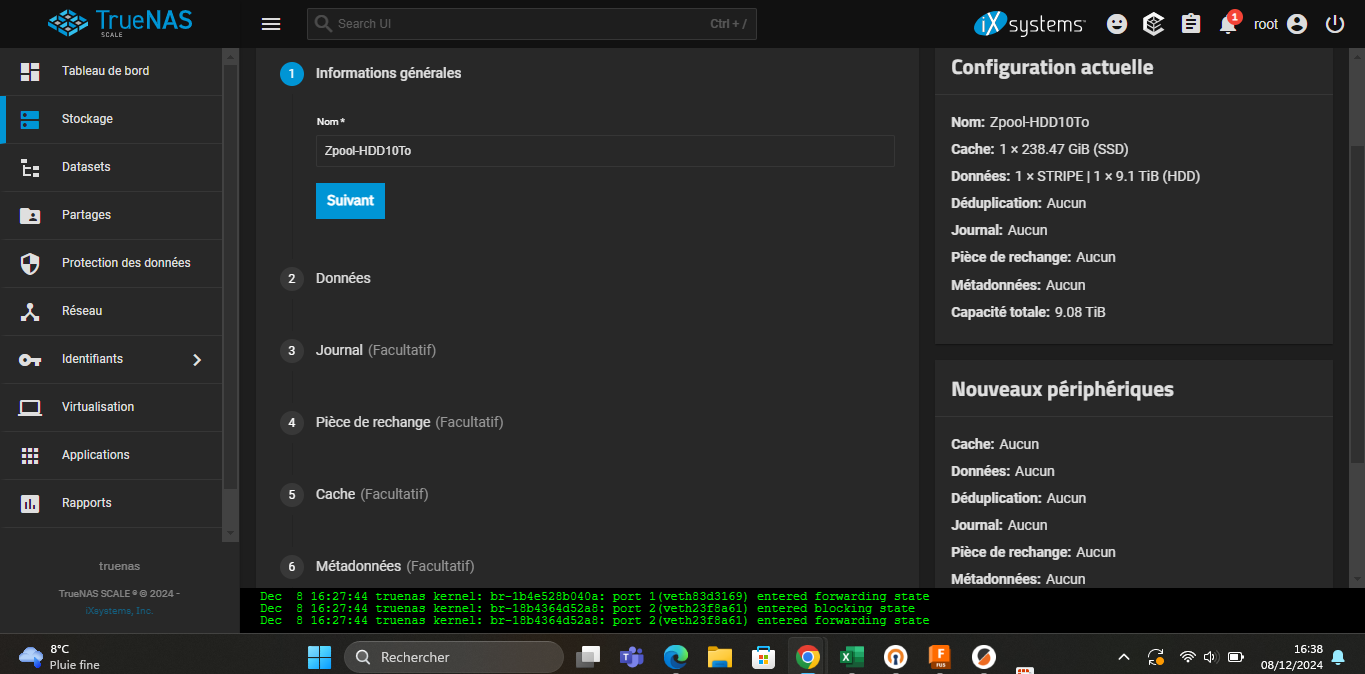Click the iXsystems logo in the header
Image resolution: width=1365 pixels, height=674 pixels.
click(x=1029, y=24)
